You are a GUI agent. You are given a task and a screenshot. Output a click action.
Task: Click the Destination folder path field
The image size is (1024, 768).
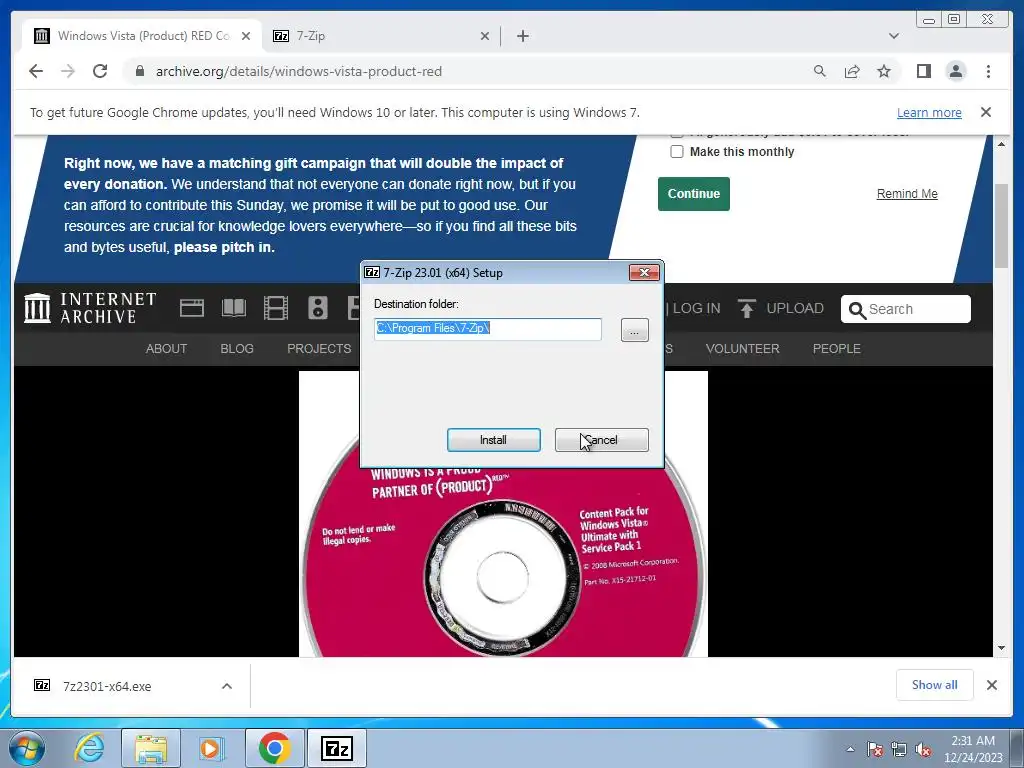click(x=488, y=328)
